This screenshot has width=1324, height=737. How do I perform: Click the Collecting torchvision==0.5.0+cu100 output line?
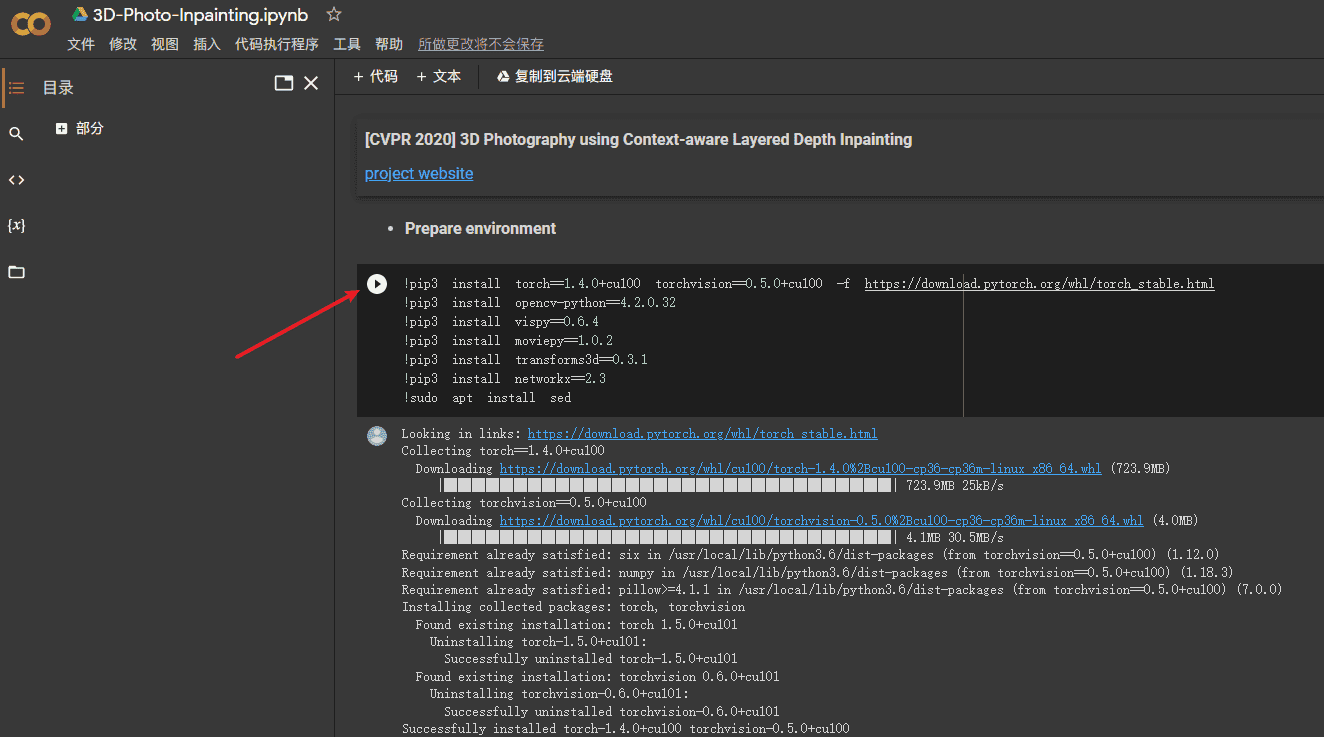tap(524, 503)
